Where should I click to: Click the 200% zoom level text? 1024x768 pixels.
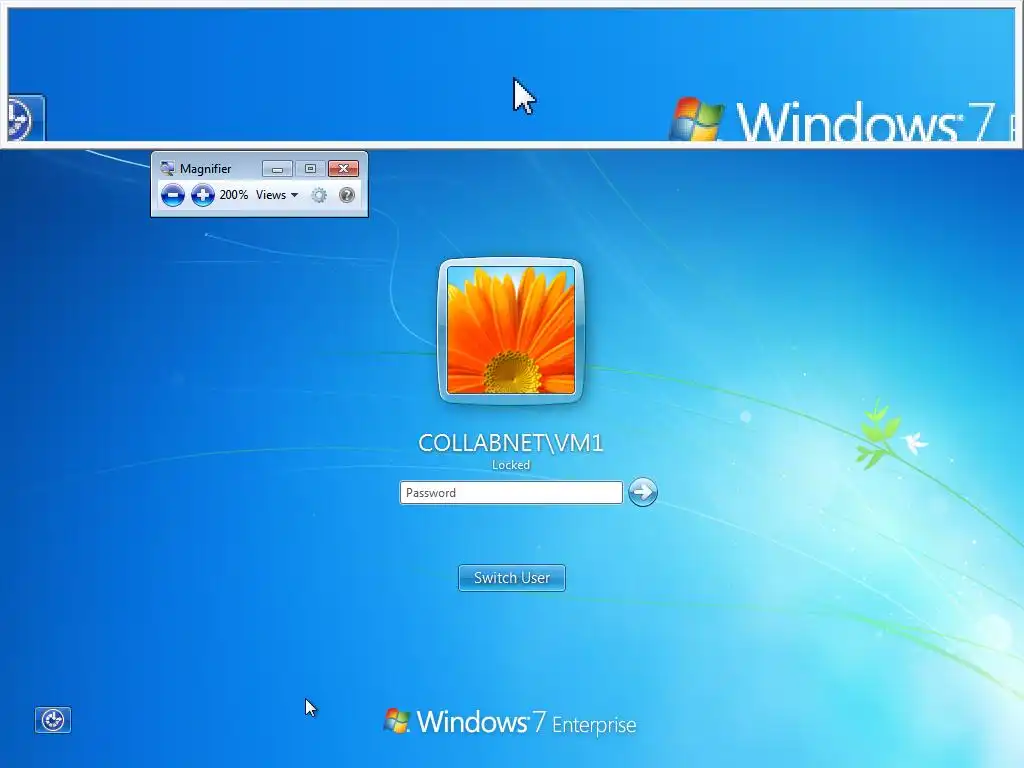coord(234,195)
